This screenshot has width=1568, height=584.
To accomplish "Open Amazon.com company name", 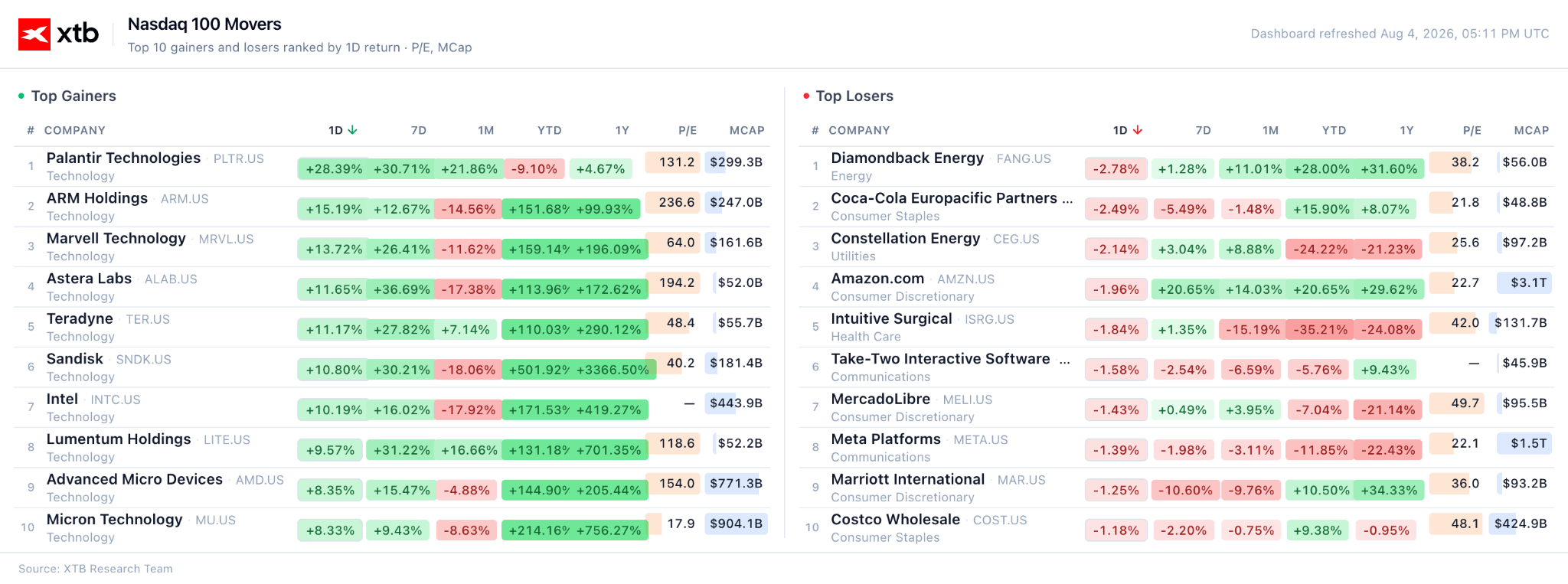I will point(878,279).
